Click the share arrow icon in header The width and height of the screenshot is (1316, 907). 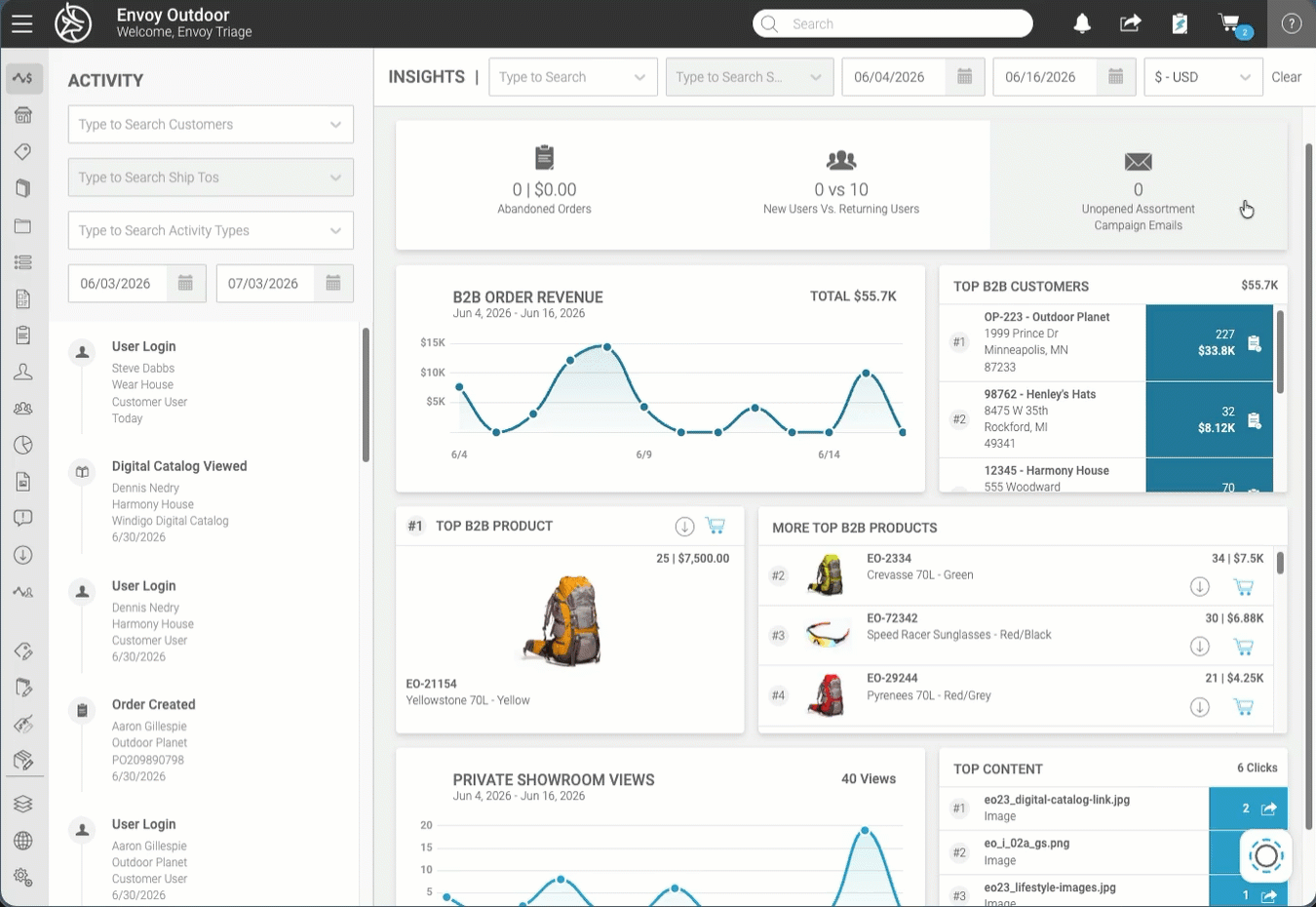tap(1130, 23)
